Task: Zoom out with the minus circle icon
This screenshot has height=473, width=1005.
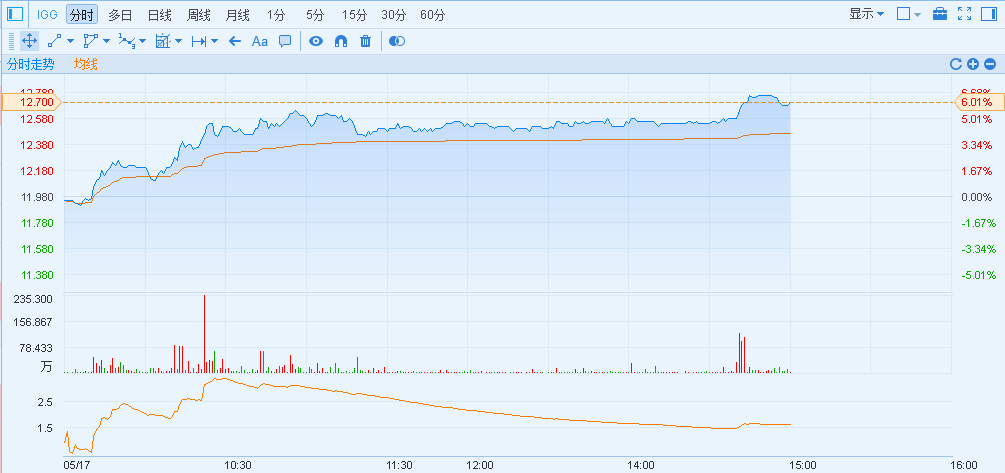Action: pos(990,63)
